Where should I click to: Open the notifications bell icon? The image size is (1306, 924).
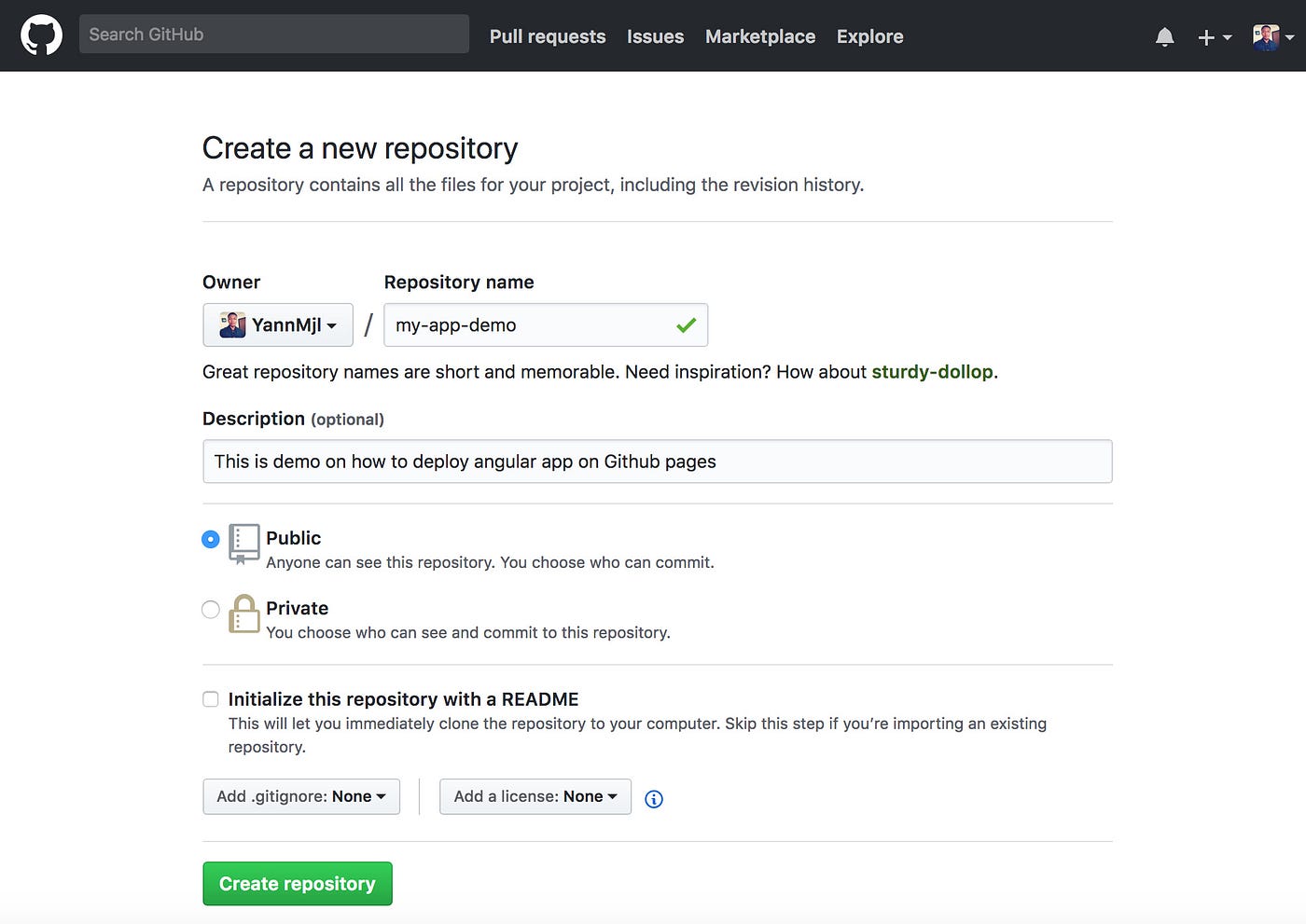(x=1164, y=37)
